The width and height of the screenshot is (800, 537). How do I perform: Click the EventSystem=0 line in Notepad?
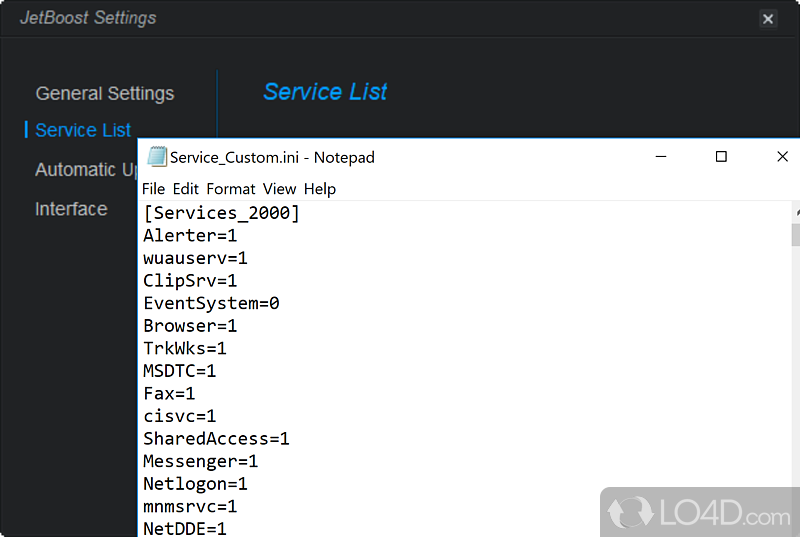pos(211,303)
